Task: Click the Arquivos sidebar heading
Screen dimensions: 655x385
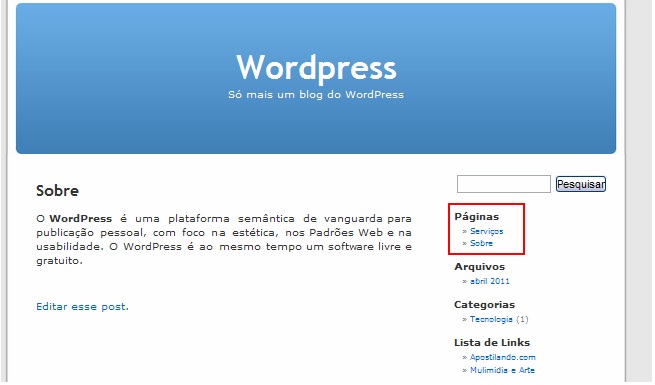Action: pos(480,266)
